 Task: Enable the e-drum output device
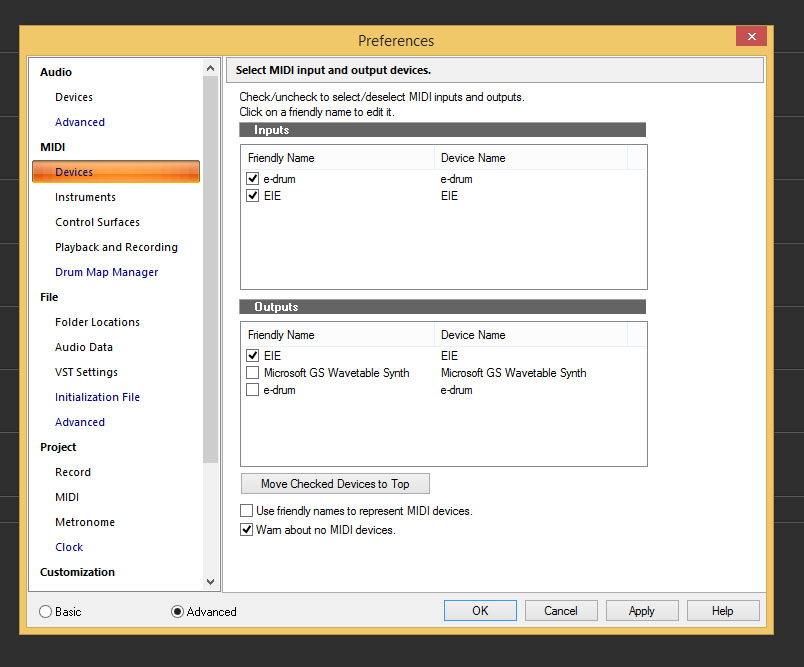(253, 390)
